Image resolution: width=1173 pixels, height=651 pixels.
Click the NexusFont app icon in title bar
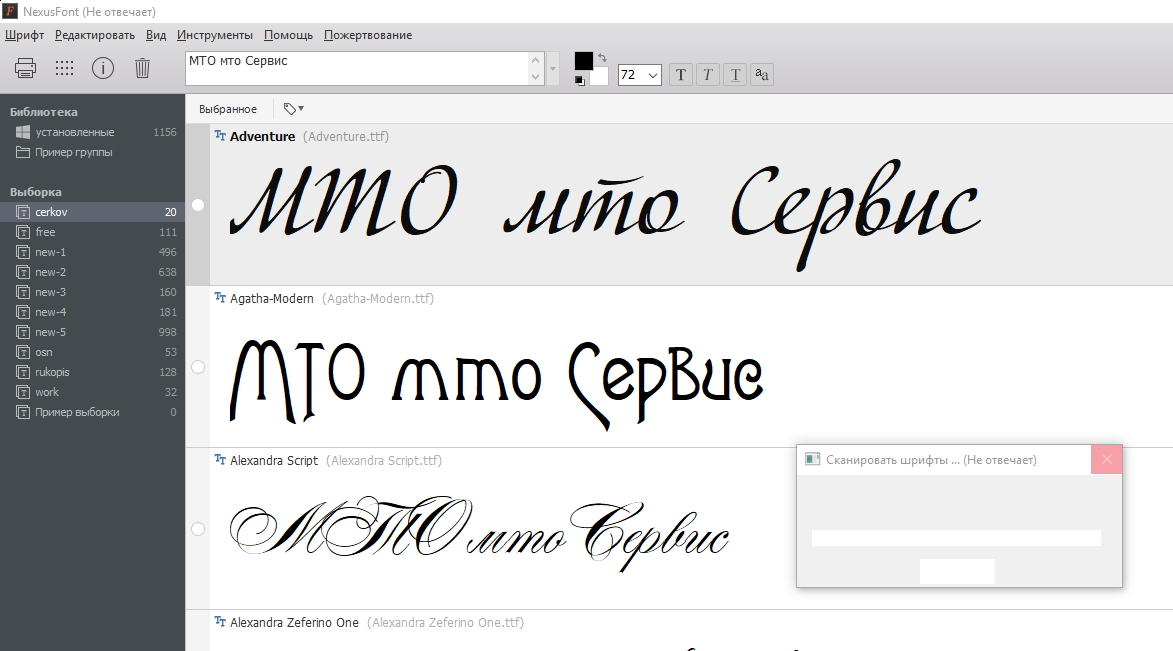(x=10, y=10)
